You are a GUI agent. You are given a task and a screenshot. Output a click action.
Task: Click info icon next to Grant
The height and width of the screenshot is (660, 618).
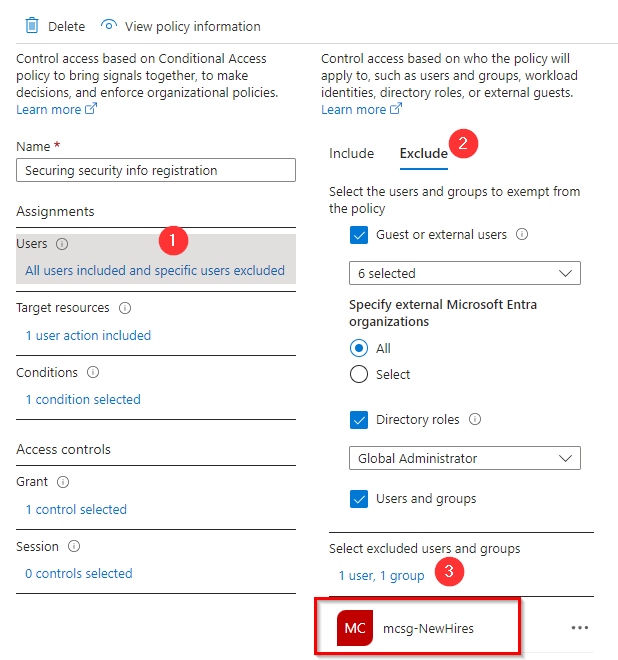(x=63, y=482)
